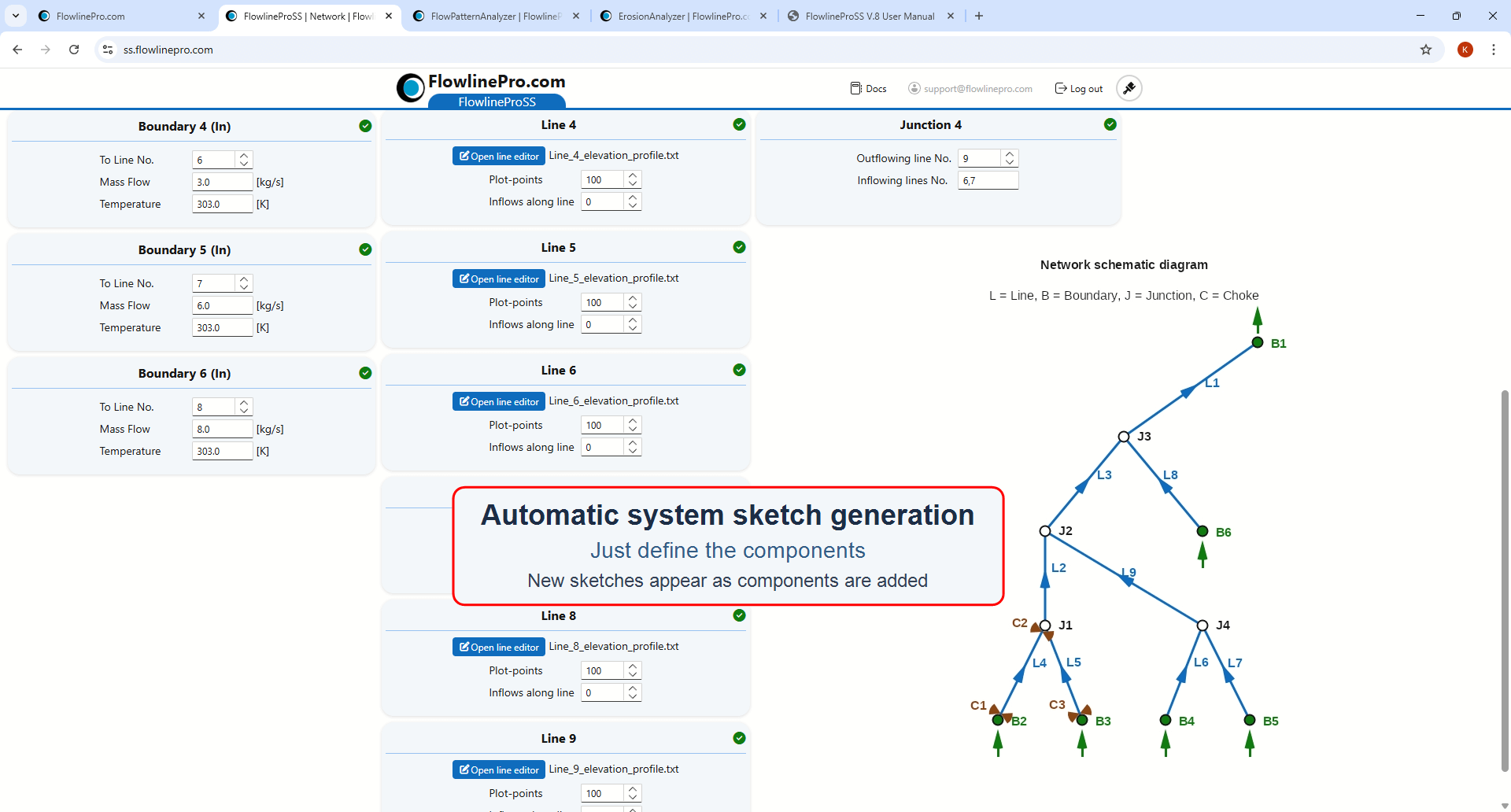Open the paintbrush theme appearance icon
Screen dimensions: 1511x812
pyautogui.click(x=1129, y=88)
